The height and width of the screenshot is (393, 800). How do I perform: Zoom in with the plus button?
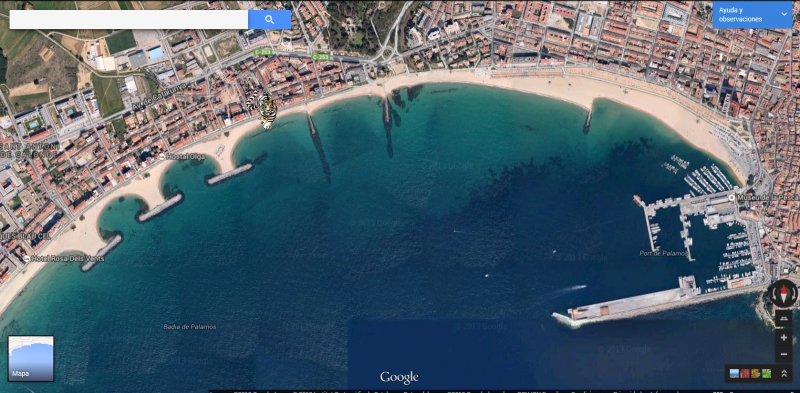tap(784, 338)
